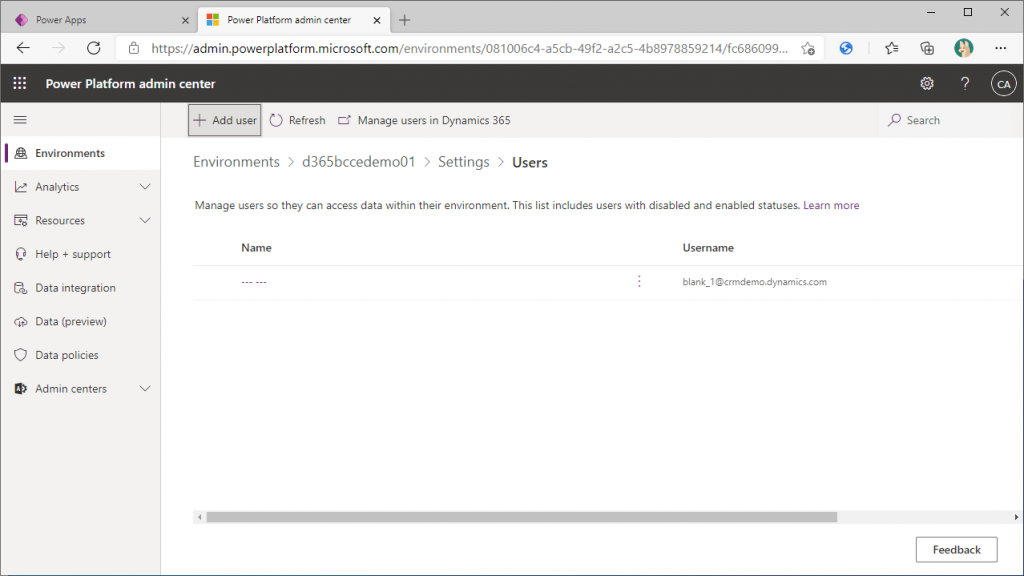Click the Help + support headset icon
Image resolution: width=1024 pixels, height=576 pixels.
(21, 254)
